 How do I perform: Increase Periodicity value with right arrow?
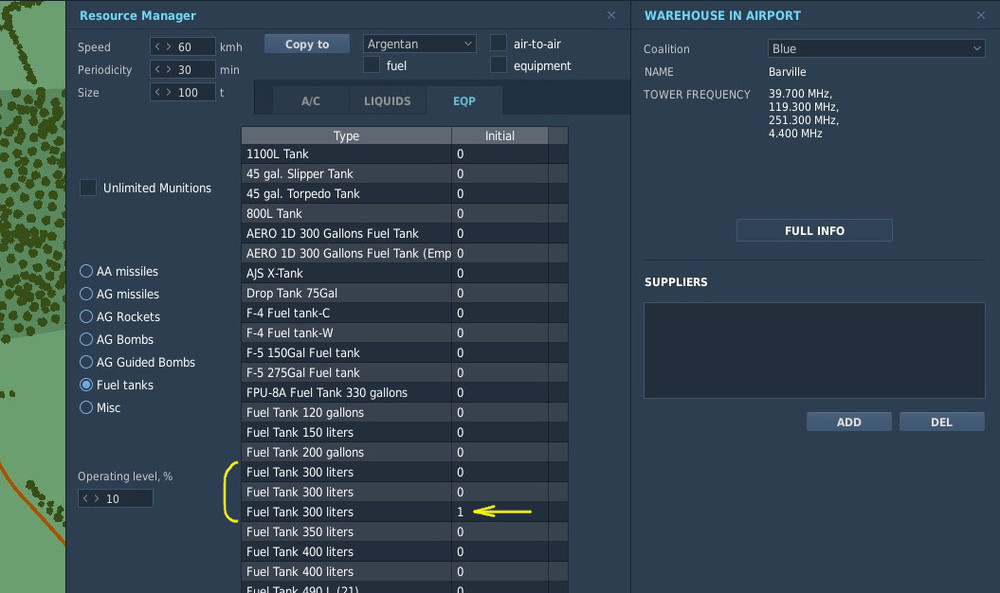click(168, 70)
